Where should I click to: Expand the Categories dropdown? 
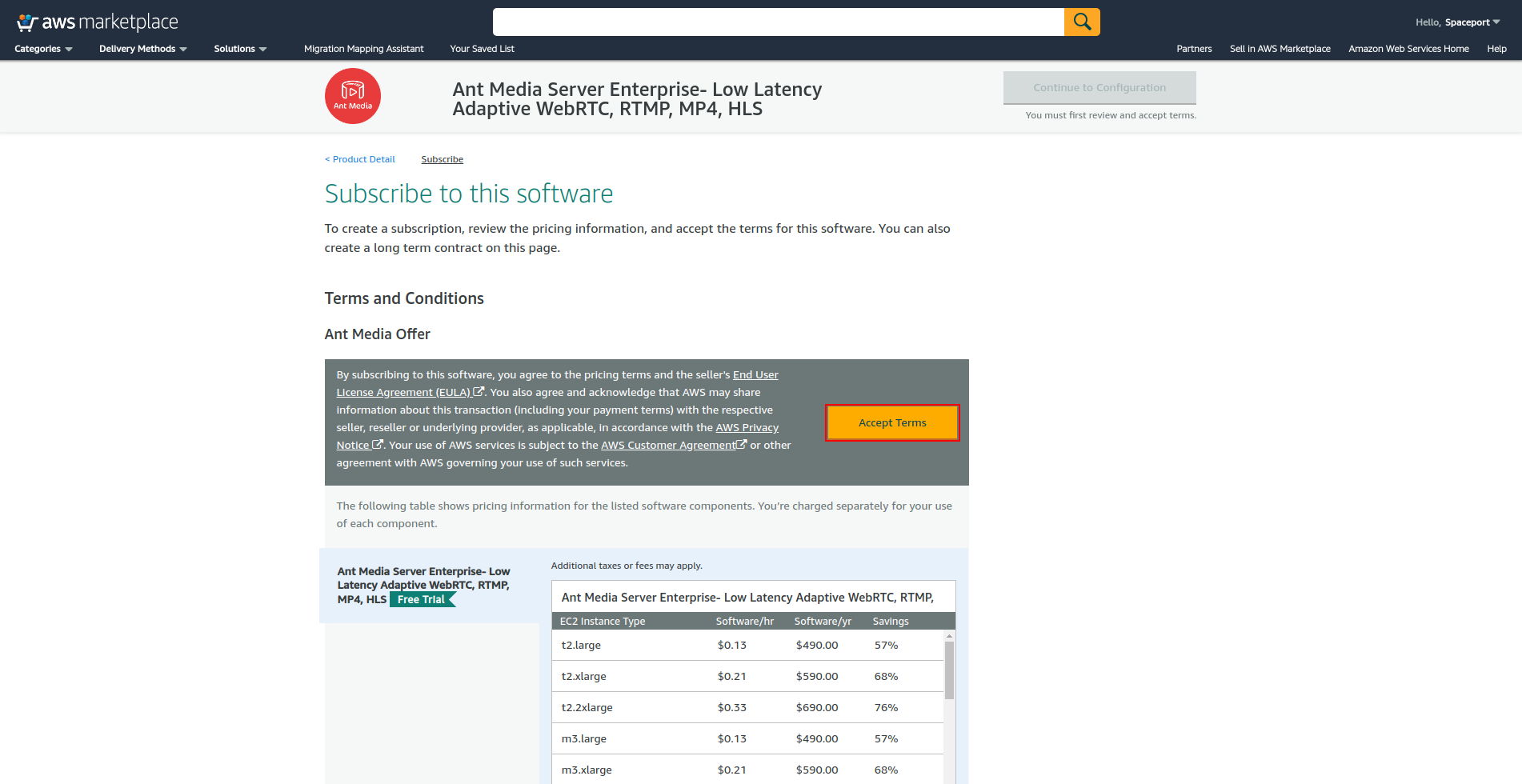pos(43,49)
